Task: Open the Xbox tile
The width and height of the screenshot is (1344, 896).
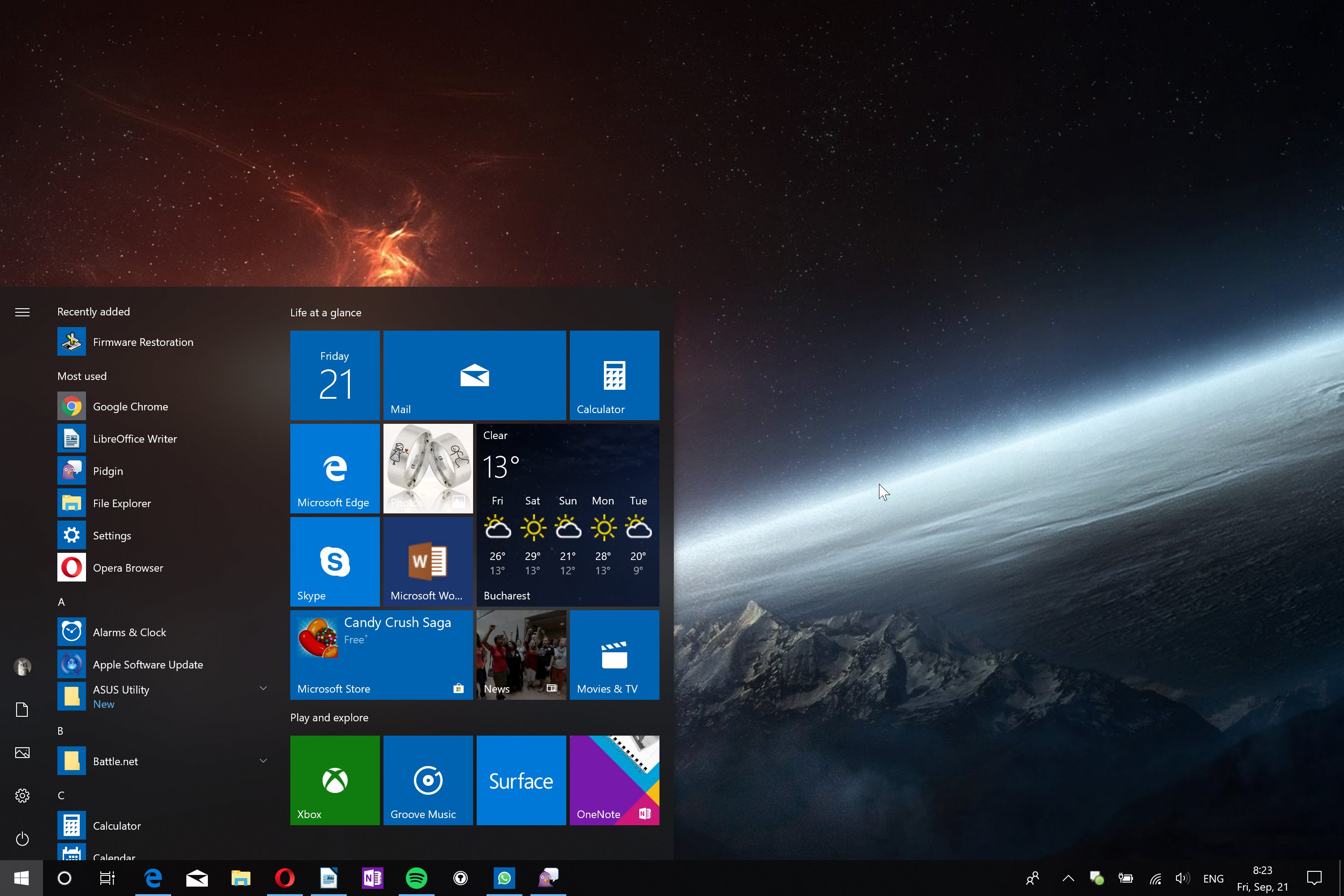Action: coord(335,780)
